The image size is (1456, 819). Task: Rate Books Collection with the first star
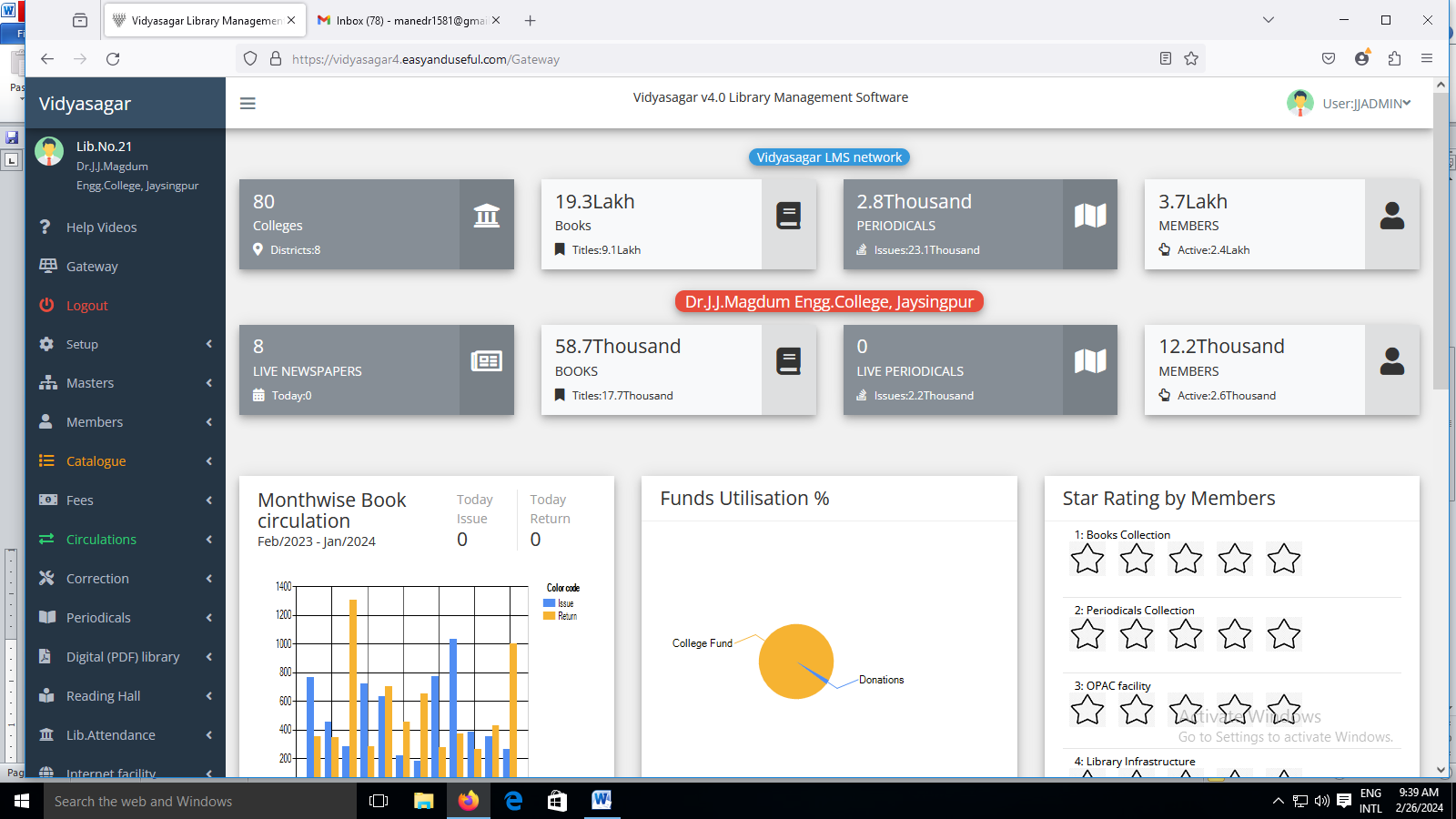coord(1087,559)
